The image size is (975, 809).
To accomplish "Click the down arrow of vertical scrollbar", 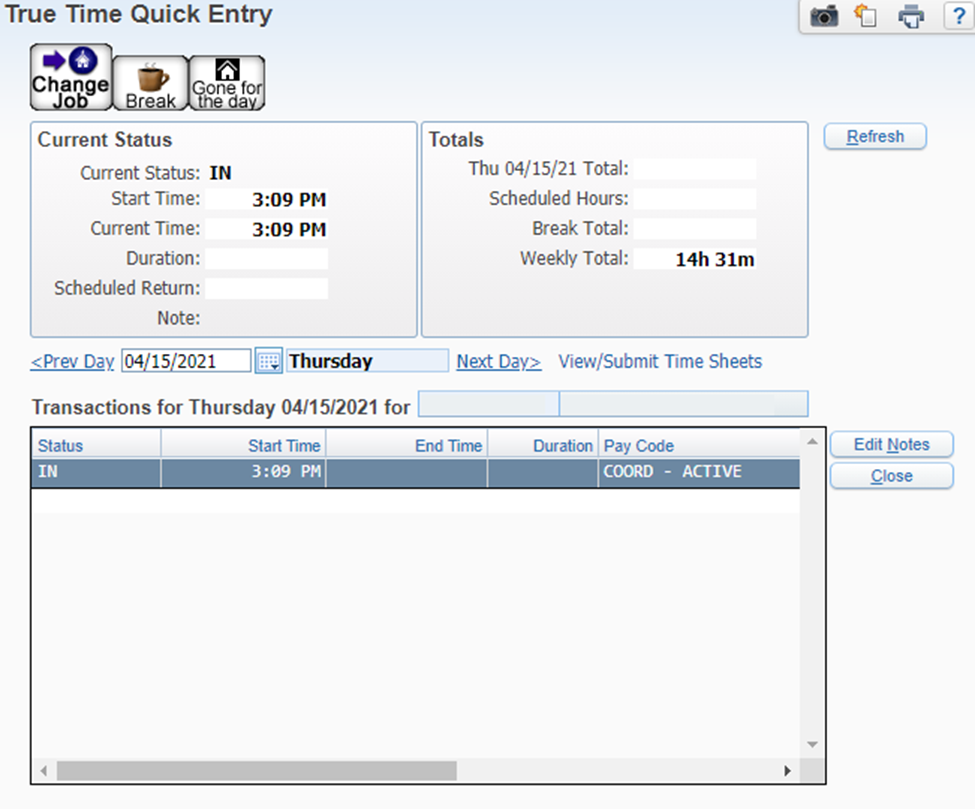I will [812, 744].
